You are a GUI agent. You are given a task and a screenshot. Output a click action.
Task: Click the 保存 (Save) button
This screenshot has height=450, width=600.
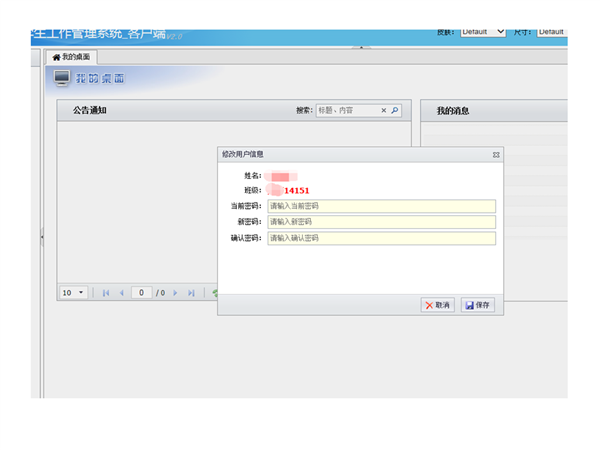coord(478,305)
